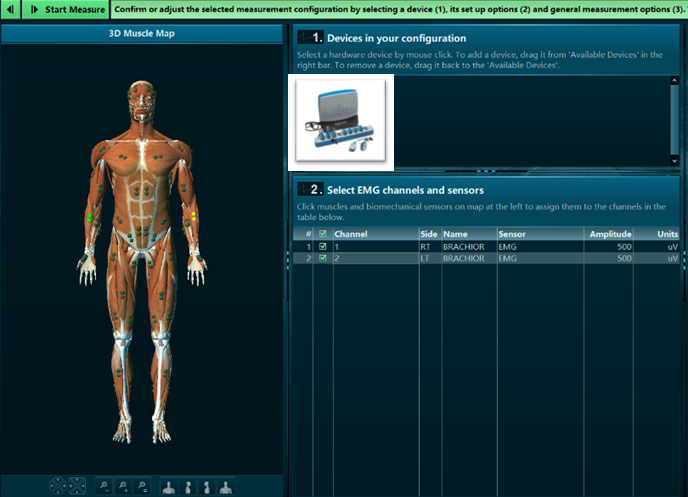Screen dimensions: 688x497
Task: Select the 3D Muscle Map header tab
Action: (x=142, y=33)
